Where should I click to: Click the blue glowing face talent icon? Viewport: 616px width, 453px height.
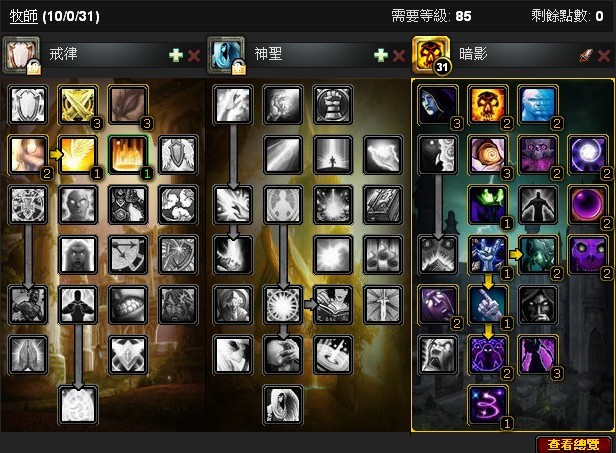537,105
